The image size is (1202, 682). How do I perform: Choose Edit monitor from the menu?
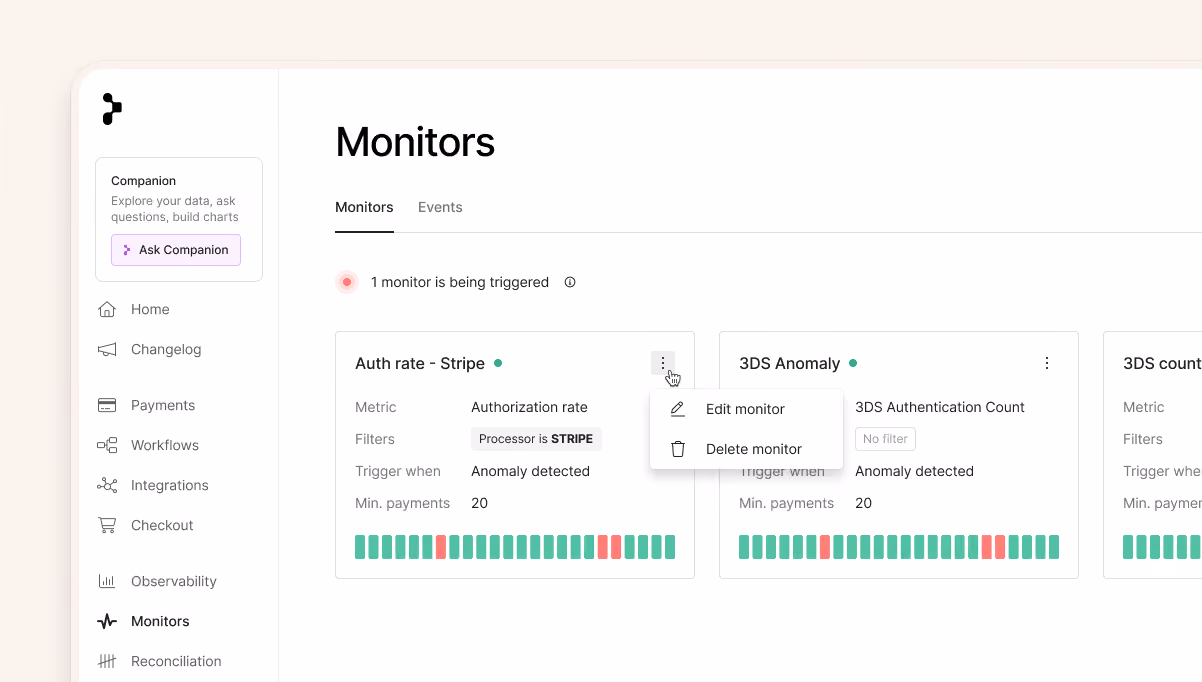point(746,409)
